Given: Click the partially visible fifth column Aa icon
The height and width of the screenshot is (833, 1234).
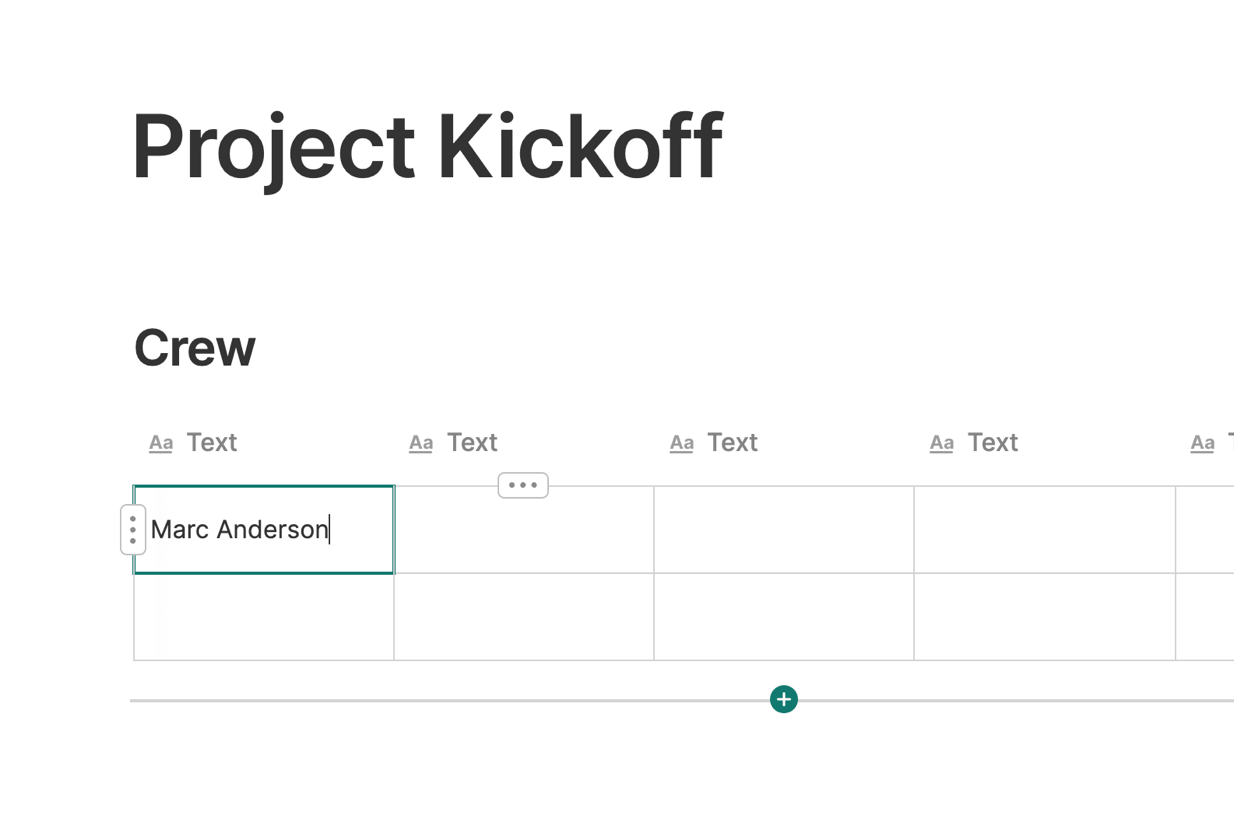Looking at the screenshot, I should point(1202,443).
